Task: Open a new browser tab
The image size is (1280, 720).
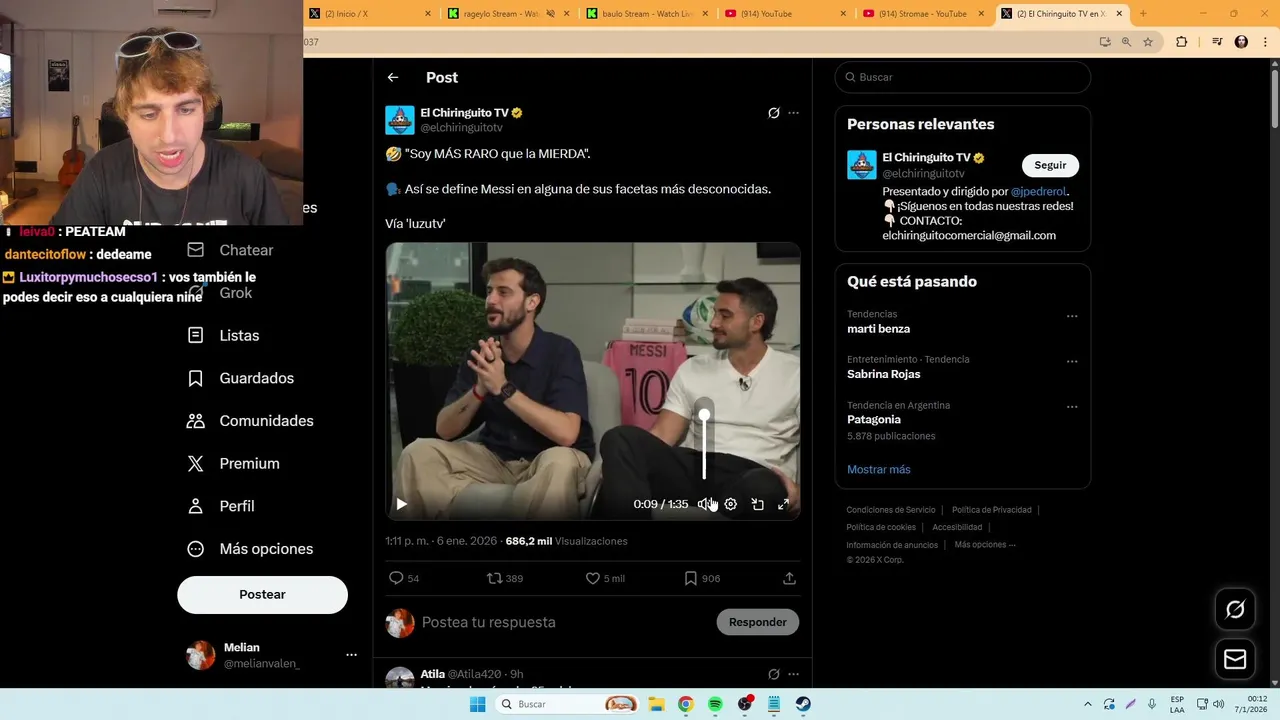Action: 1143,13
